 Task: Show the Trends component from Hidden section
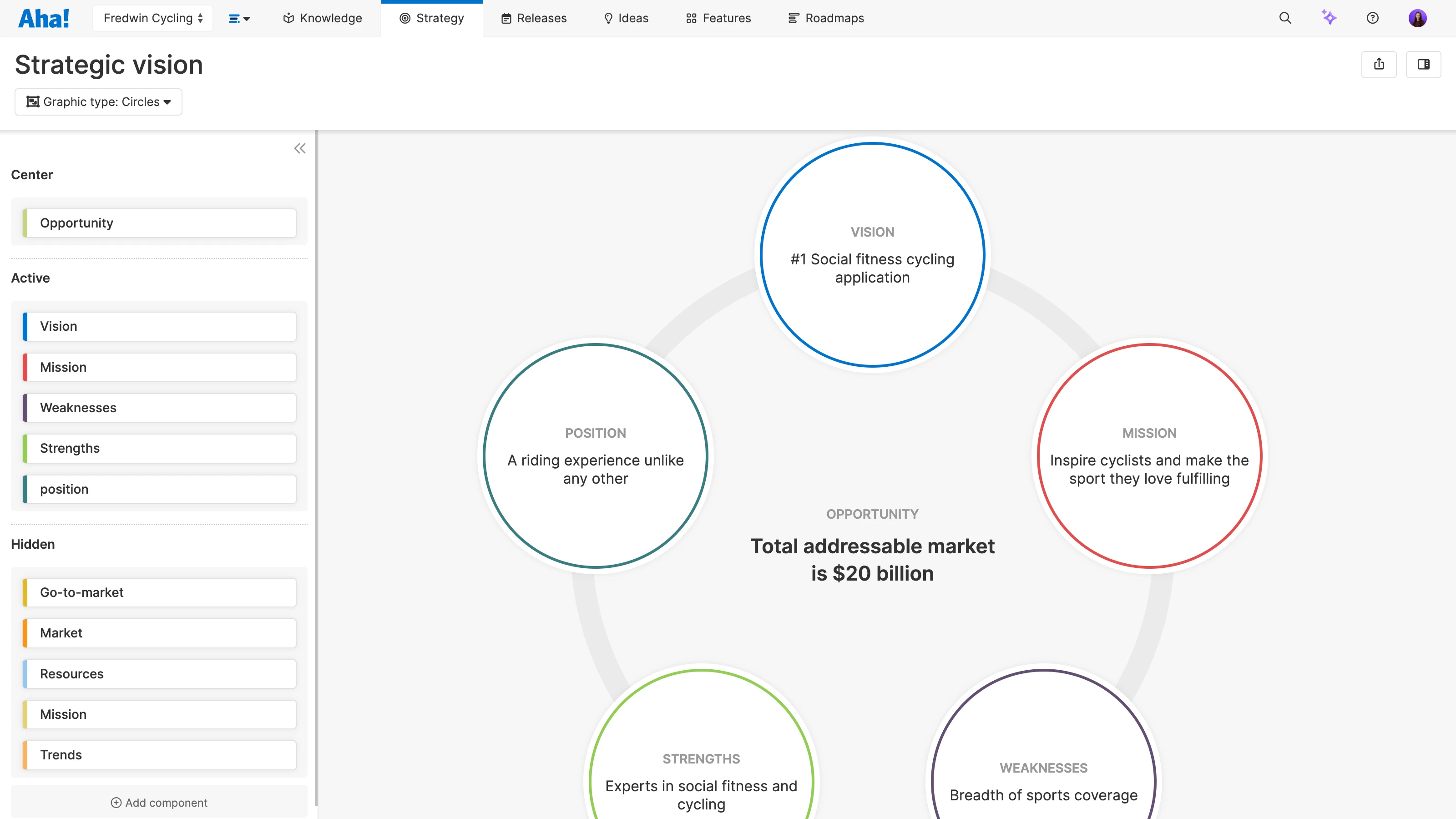(159, 754)
